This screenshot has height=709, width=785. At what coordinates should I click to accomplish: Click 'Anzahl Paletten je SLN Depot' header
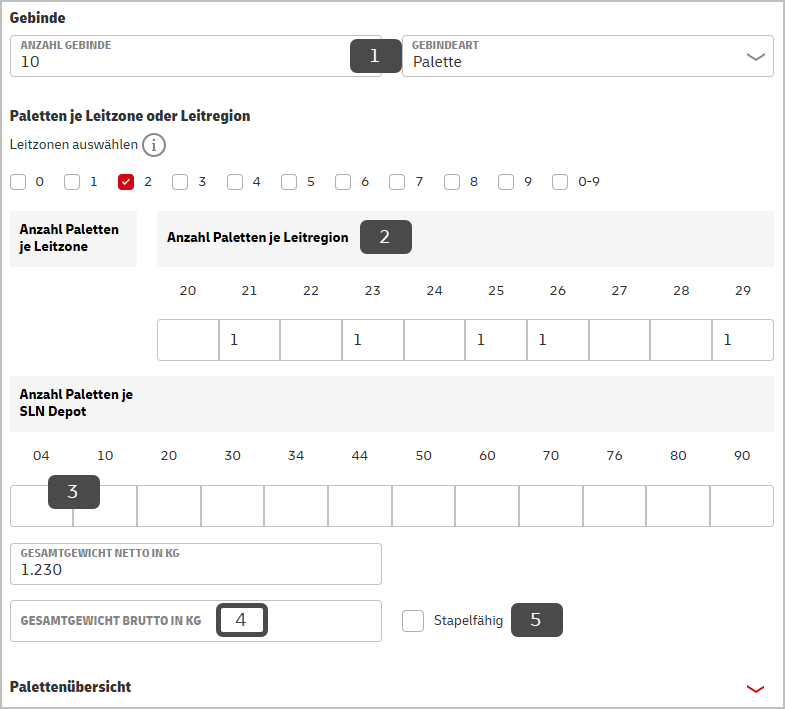pyautogui.click(x=76, y=403)
